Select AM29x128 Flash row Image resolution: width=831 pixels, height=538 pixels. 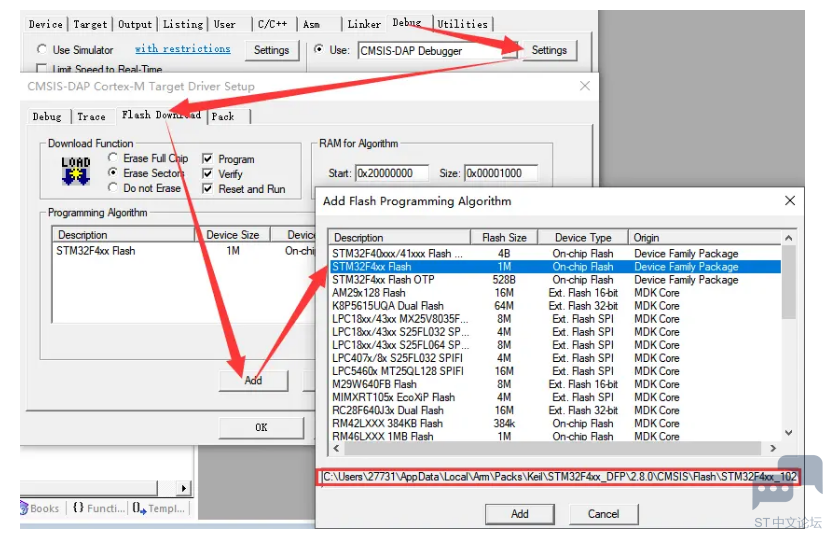pos(555,293)
